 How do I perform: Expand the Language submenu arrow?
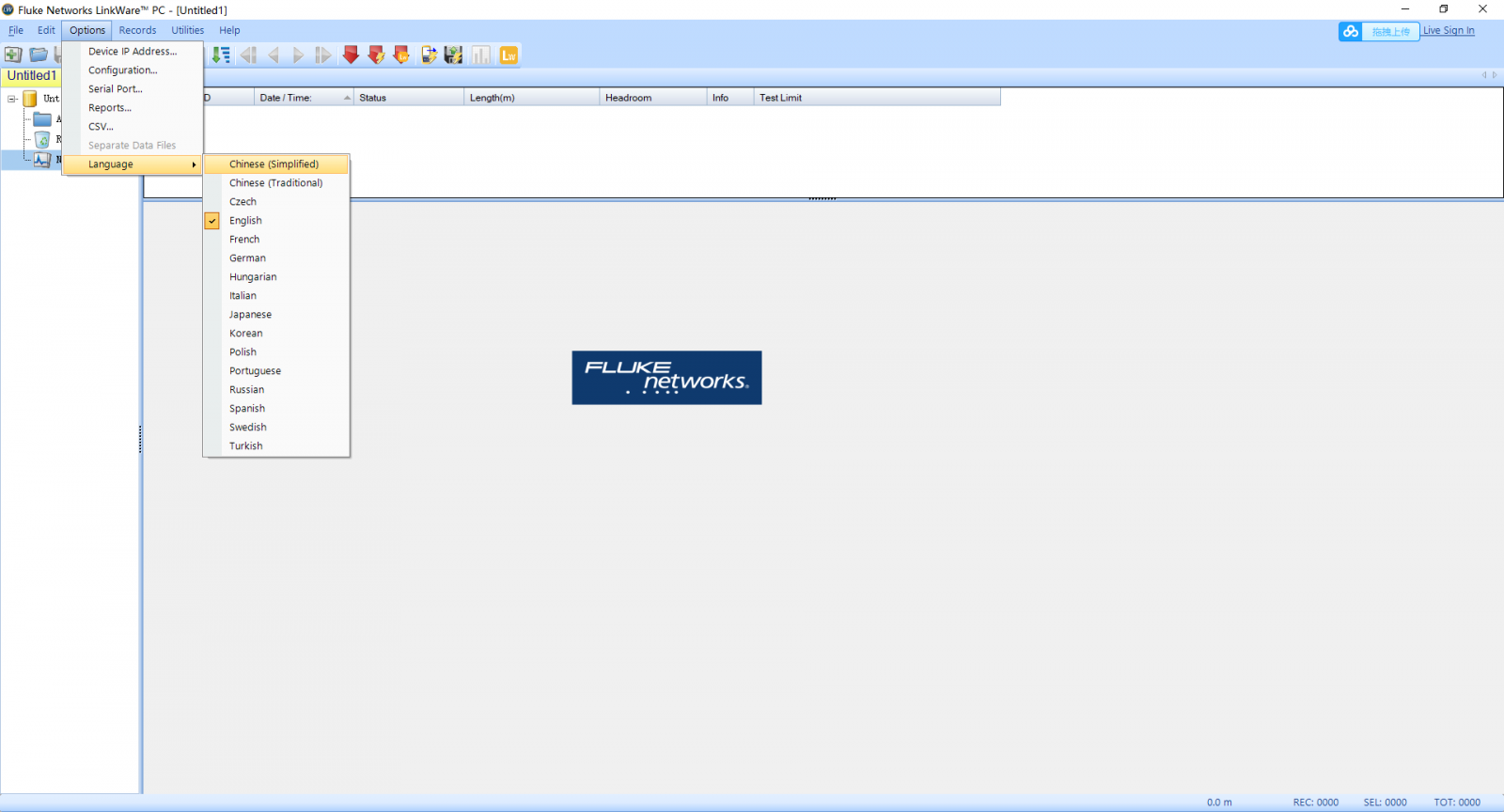(x=194, y=164)
